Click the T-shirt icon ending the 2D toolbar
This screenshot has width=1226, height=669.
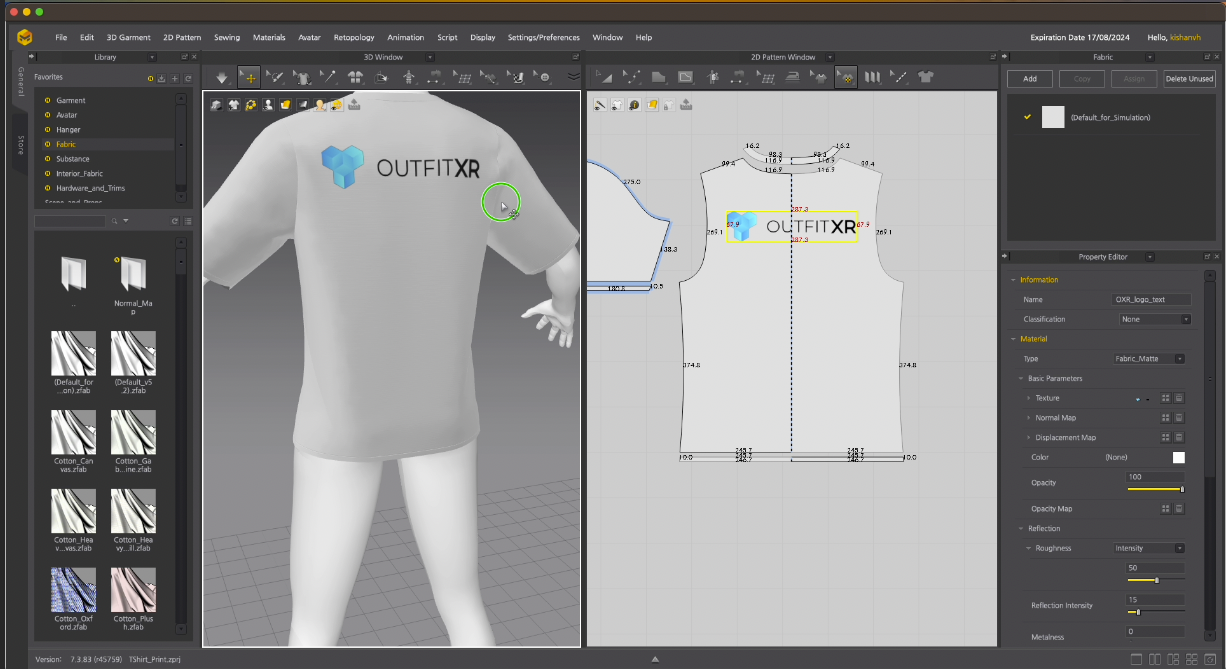coord(925,76)
